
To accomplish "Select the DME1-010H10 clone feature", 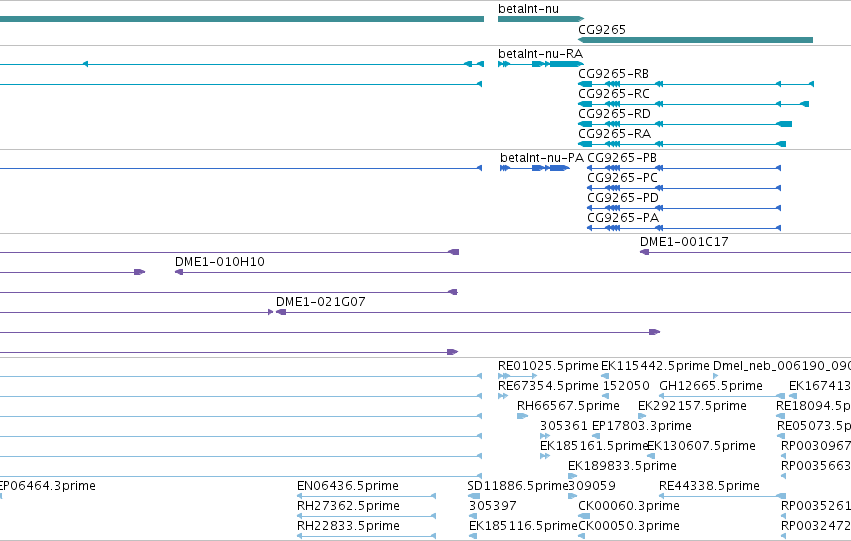I will pyautogui.click(x=513, y=272).
